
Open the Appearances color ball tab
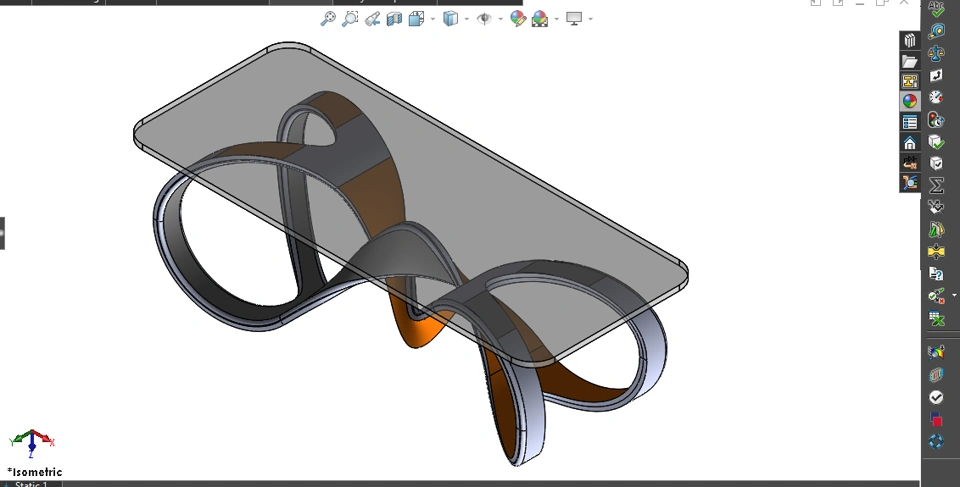[910, 101]
